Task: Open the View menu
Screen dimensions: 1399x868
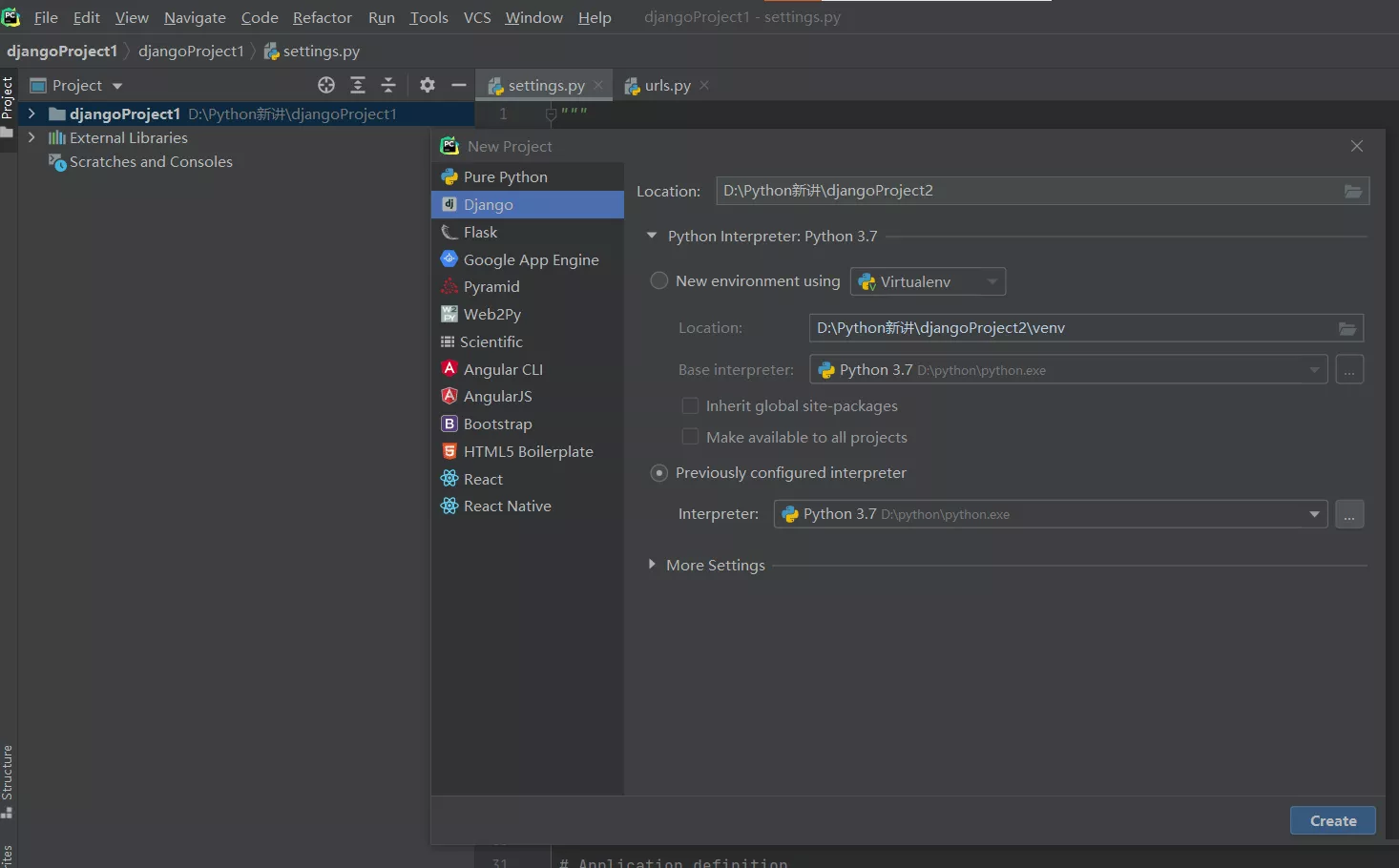Action: pyautogui.click(x=132, y=17)
